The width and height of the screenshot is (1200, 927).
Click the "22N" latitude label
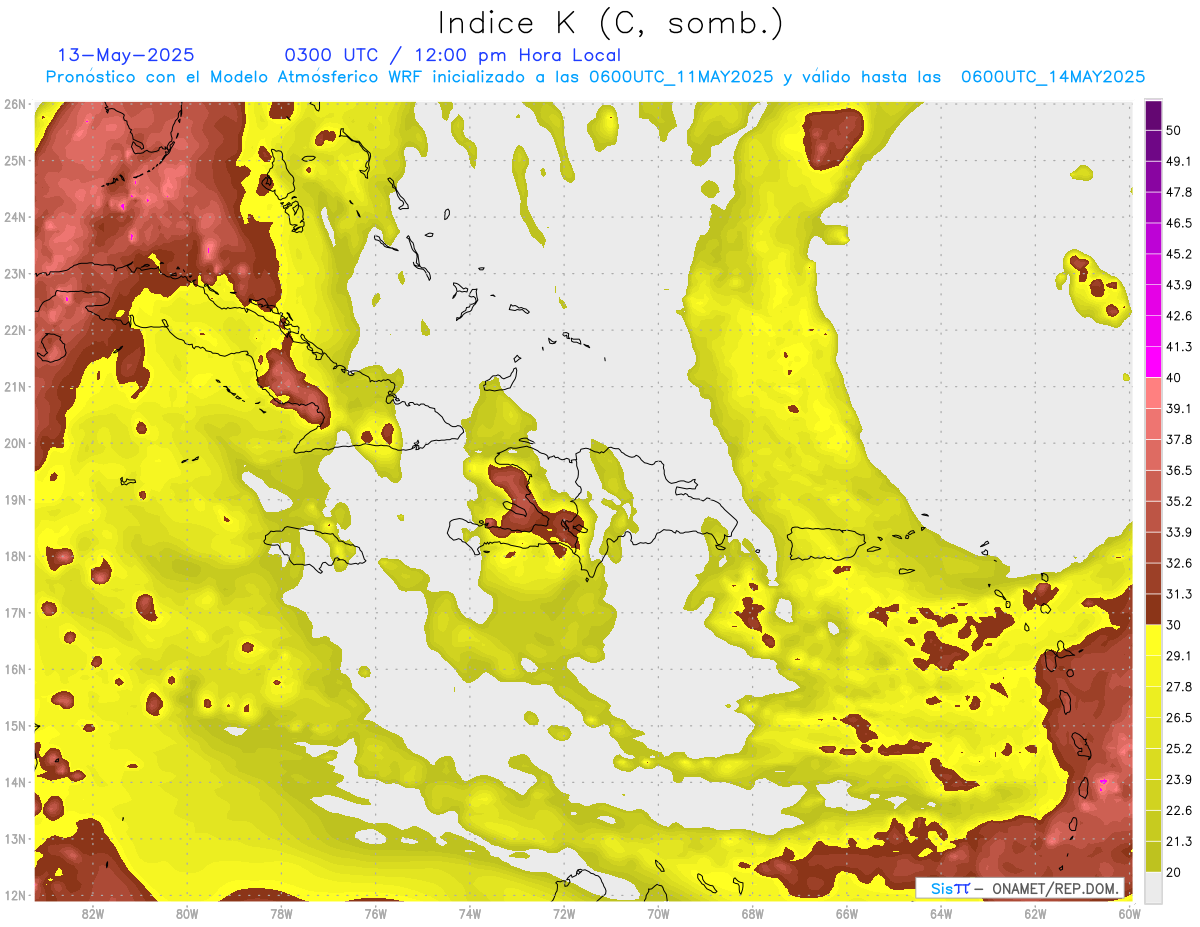coord(14,330)
